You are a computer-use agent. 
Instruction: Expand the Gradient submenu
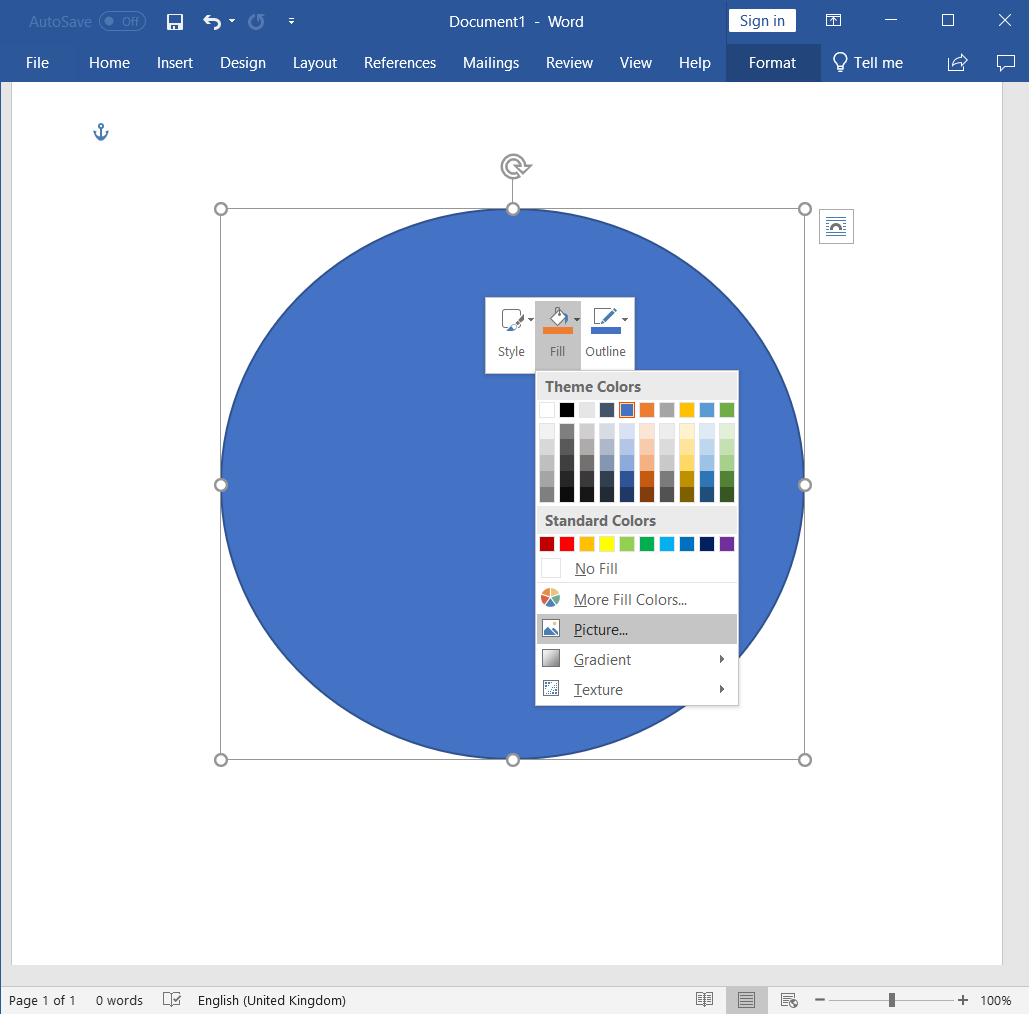click(x=600, y=659)
